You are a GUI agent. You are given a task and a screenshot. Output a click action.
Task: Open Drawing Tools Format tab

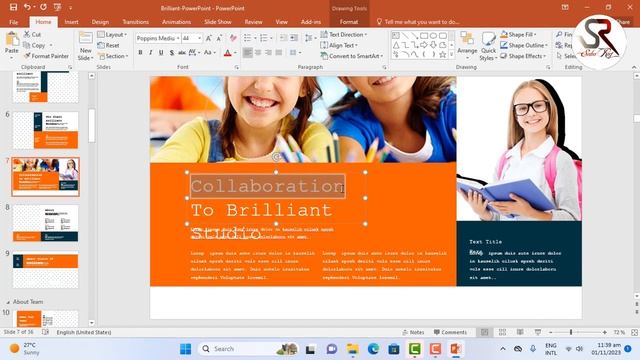click(x=349, y=22)
